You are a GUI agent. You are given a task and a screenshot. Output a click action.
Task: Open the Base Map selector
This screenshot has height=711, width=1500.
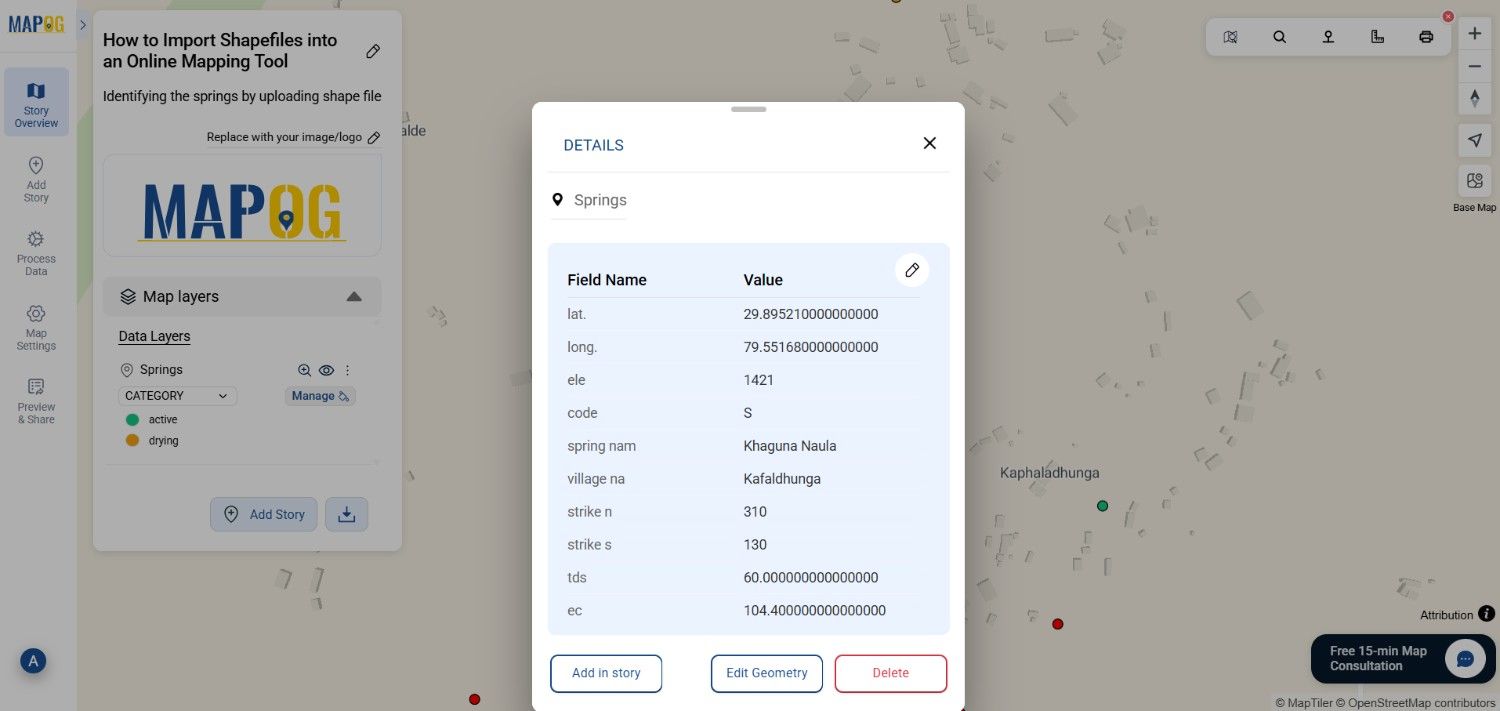point(1474,181)
